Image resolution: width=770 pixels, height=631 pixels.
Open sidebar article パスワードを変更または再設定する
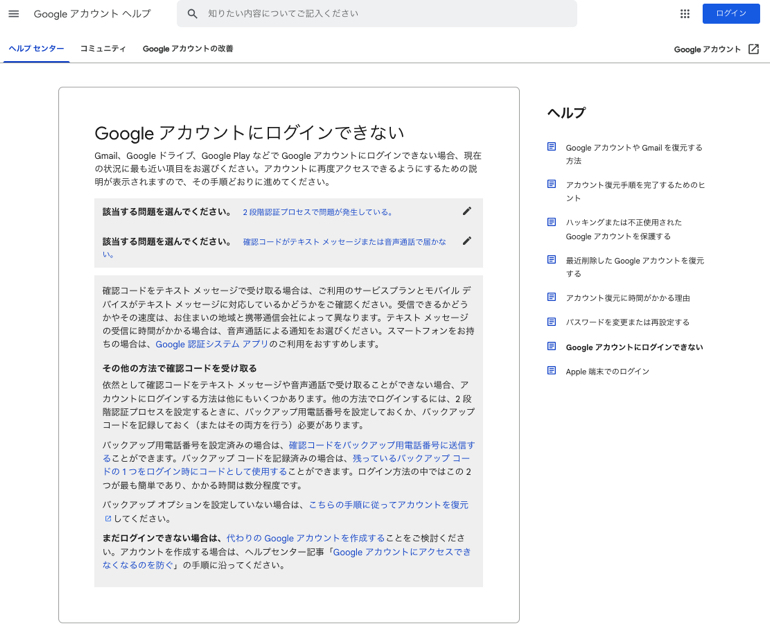click(x=627, y=322)
